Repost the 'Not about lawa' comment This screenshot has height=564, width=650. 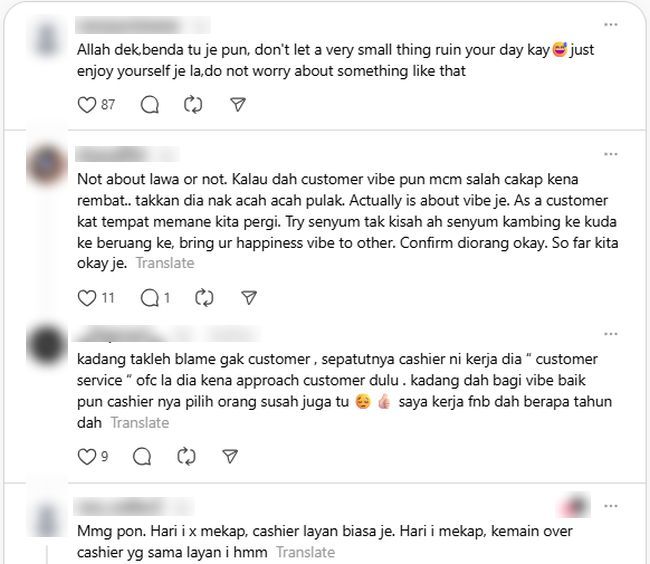[x=204, y=298]
